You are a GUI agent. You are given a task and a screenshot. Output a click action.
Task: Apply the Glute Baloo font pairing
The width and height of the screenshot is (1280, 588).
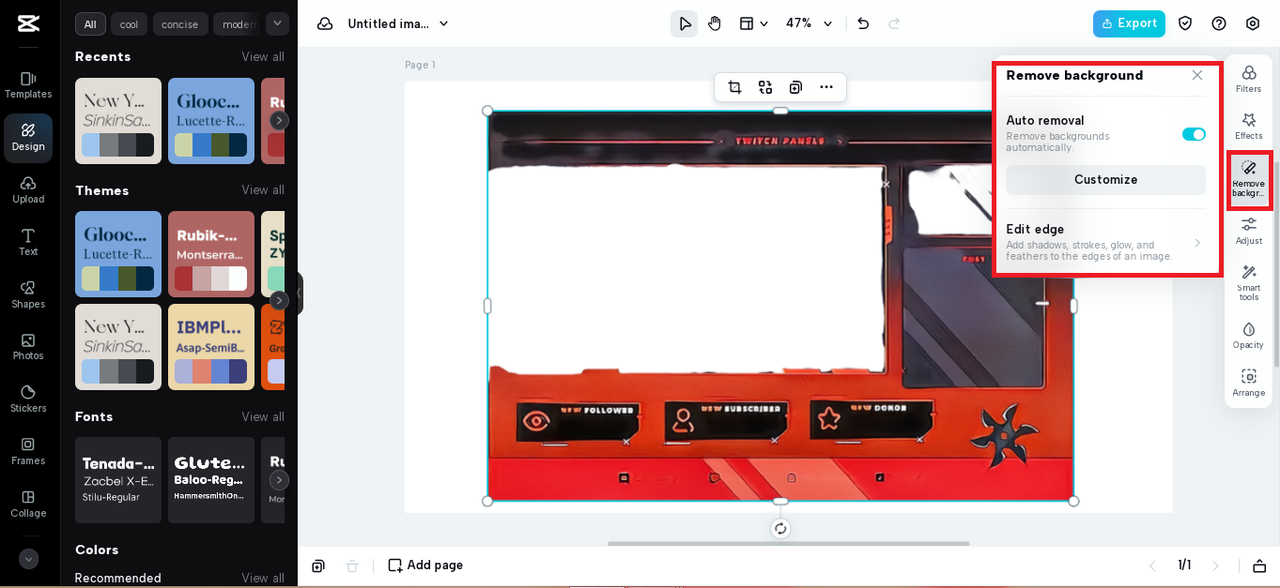pos(211,480)
